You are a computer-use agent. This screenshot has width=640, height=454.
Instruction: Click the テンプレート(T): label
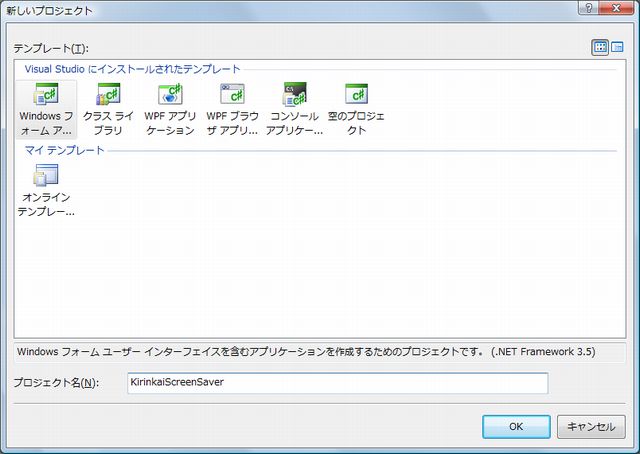[51, 49]
